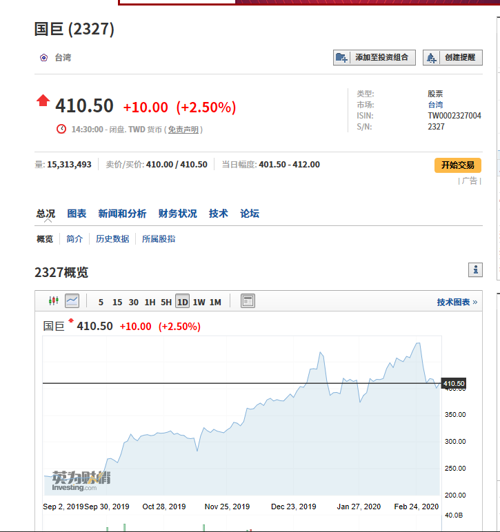
Task: Open 技术图表 expanded chart link
Action: pyautogui.click(x=457, y=302)
